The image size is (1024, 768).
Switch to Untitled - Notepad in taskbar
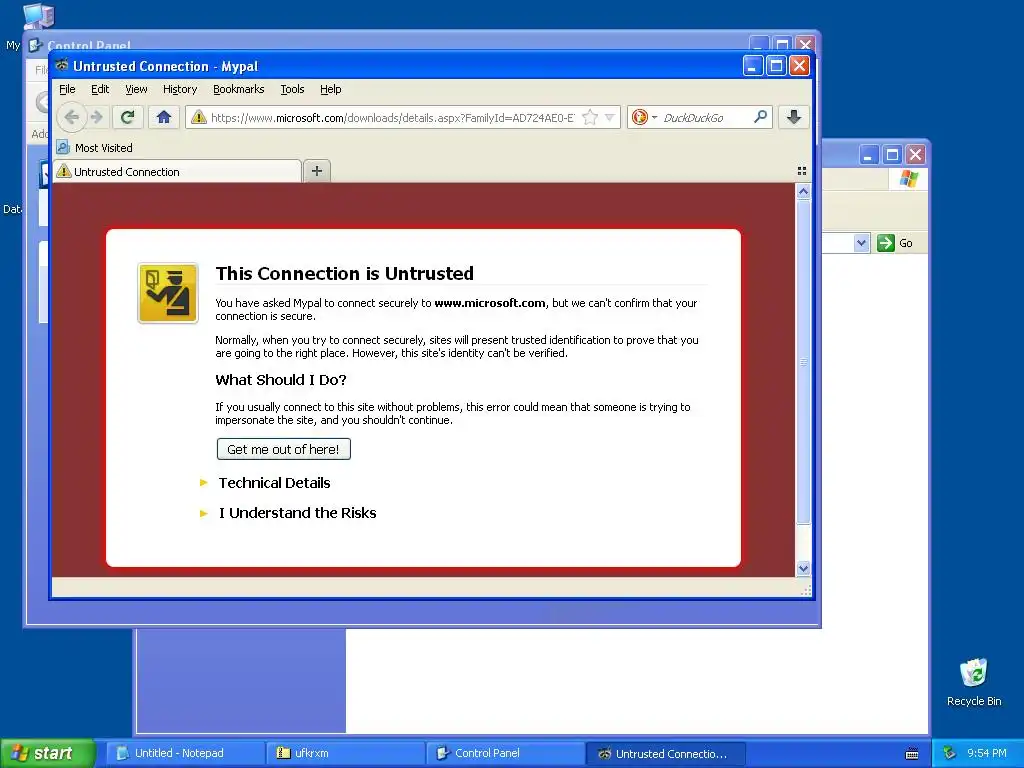click(x=185, y=753)
